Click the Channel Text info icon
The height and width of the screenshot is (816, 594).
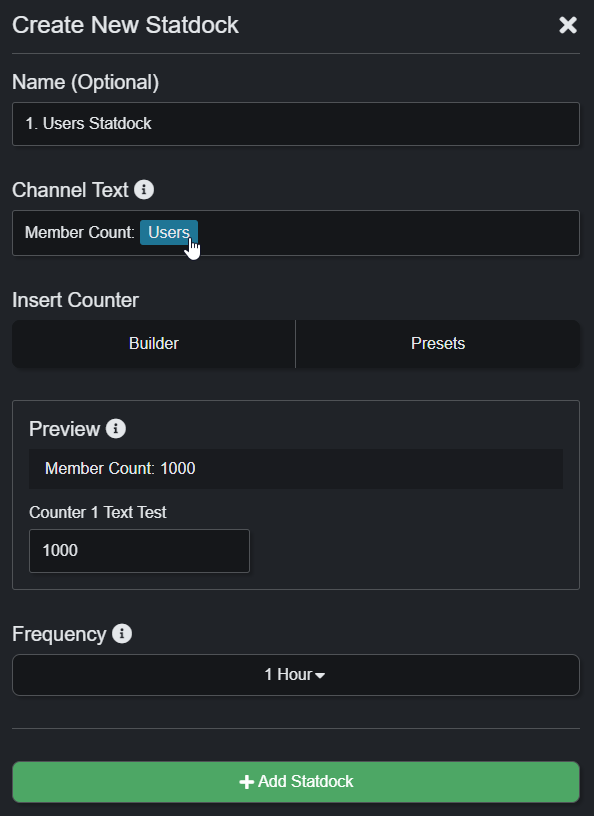click(144, 189)
